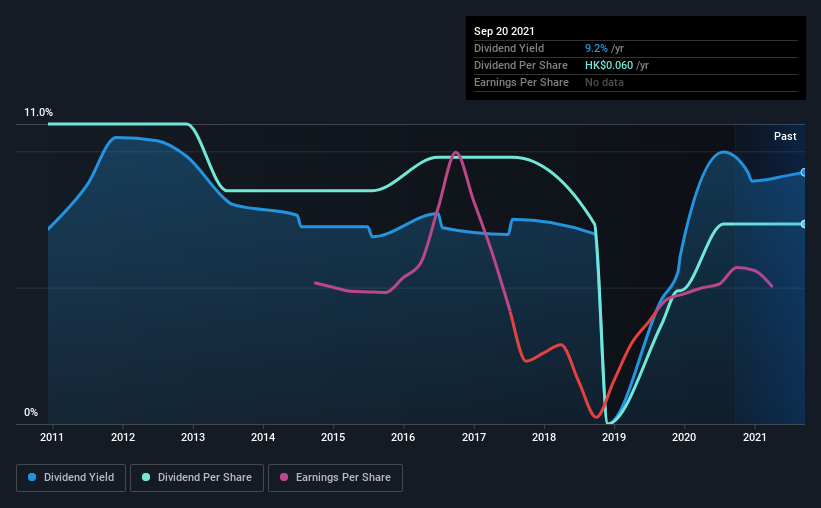Click the 2018 x-axis label
This screenshot has width=821, height=508.
click(544, 437)
